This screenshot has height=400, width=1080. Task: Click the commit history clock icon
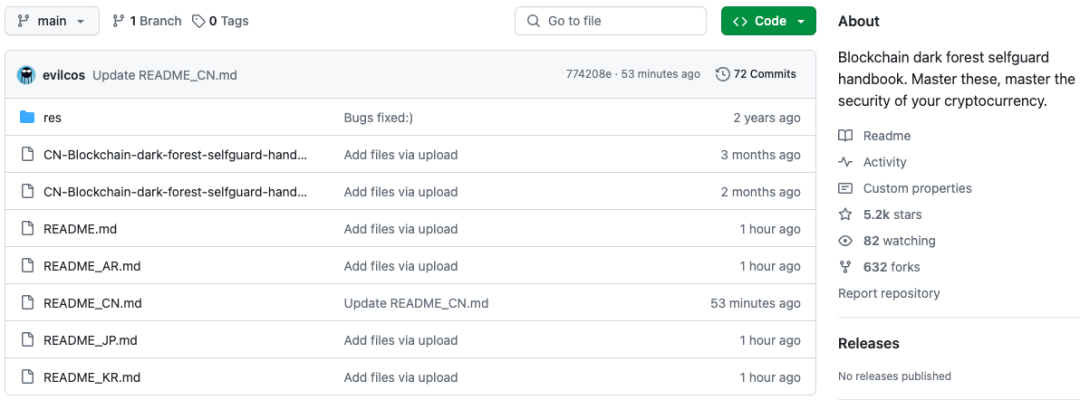pyautogui.click(x=723, y=74)
